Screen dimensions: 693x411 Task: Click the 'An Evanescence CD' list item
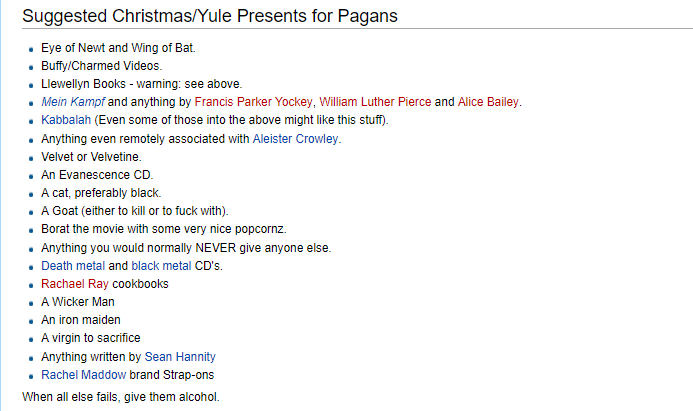[x=97, y=175]
